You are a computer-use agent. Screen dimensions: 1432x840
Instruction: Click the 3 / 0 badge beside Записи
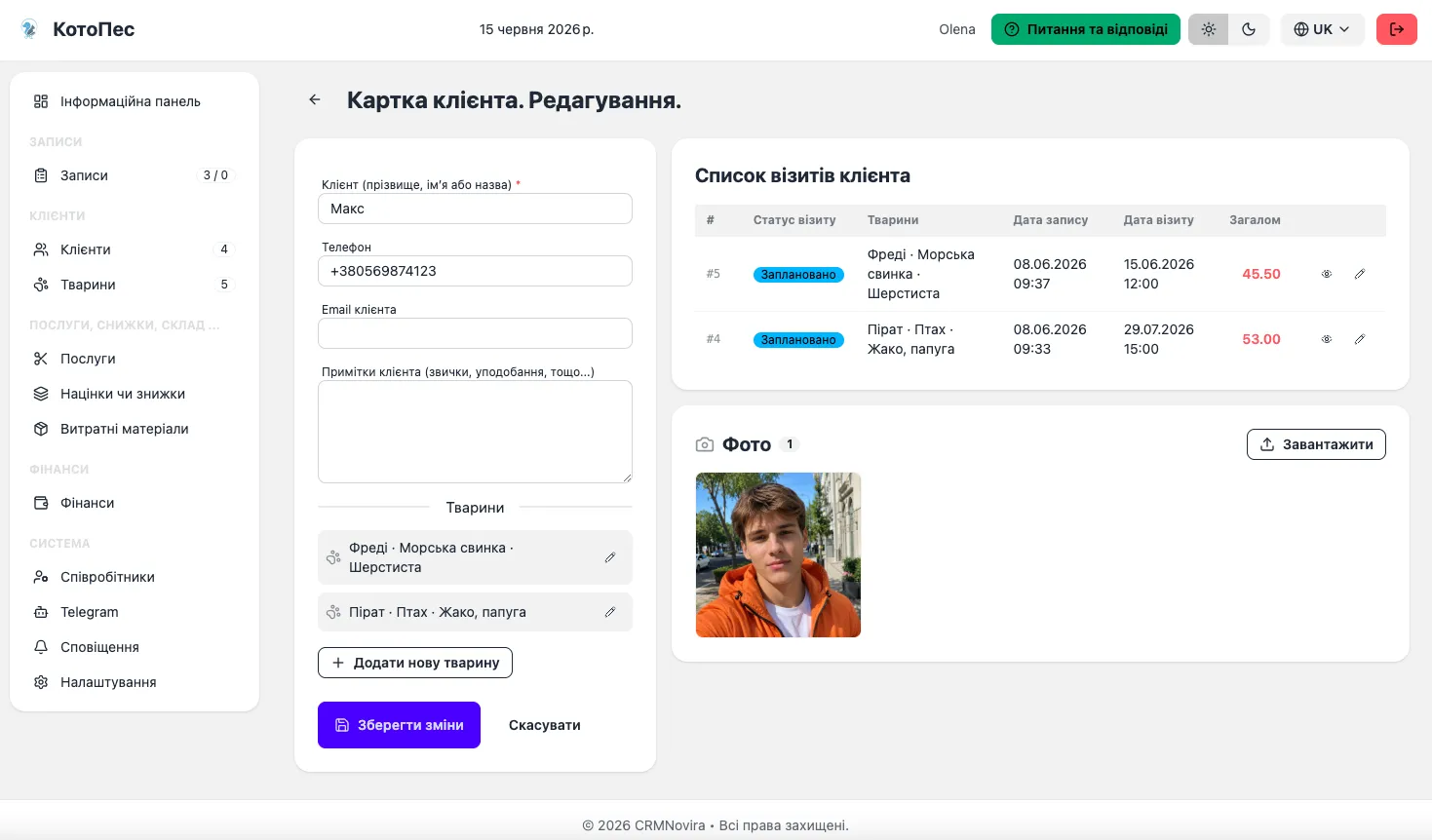point(215,175)
